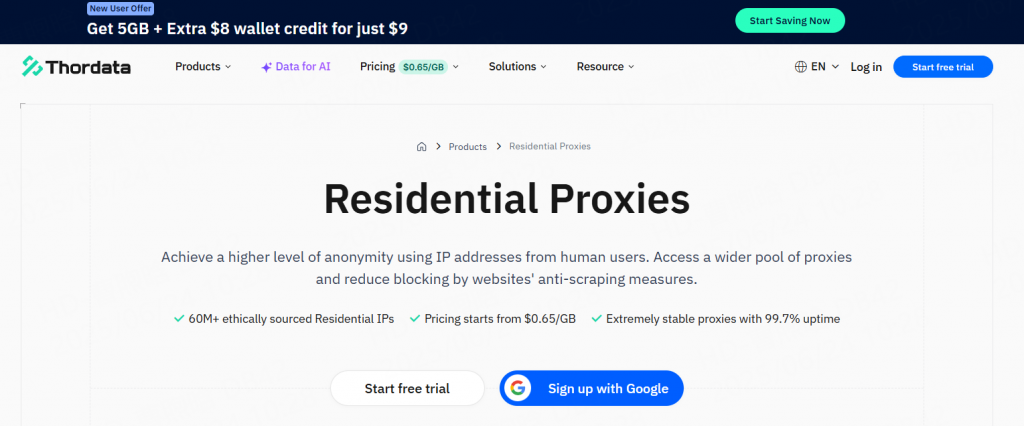
Task: Open the Resource dropdown menu
Action: point(605,67)
